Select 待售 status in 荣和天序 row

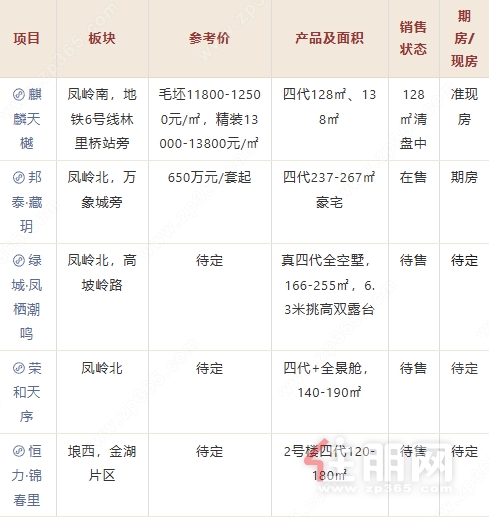click(413, 368)
